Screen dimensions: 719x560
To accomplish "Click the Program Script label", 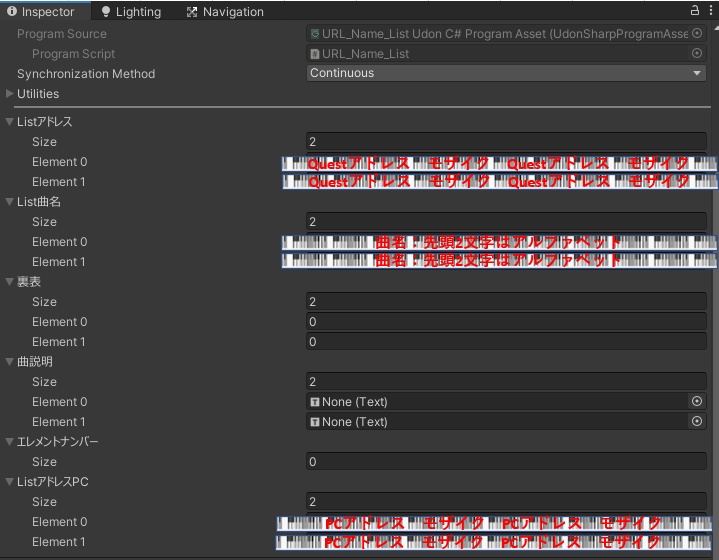I will (73, 54).
